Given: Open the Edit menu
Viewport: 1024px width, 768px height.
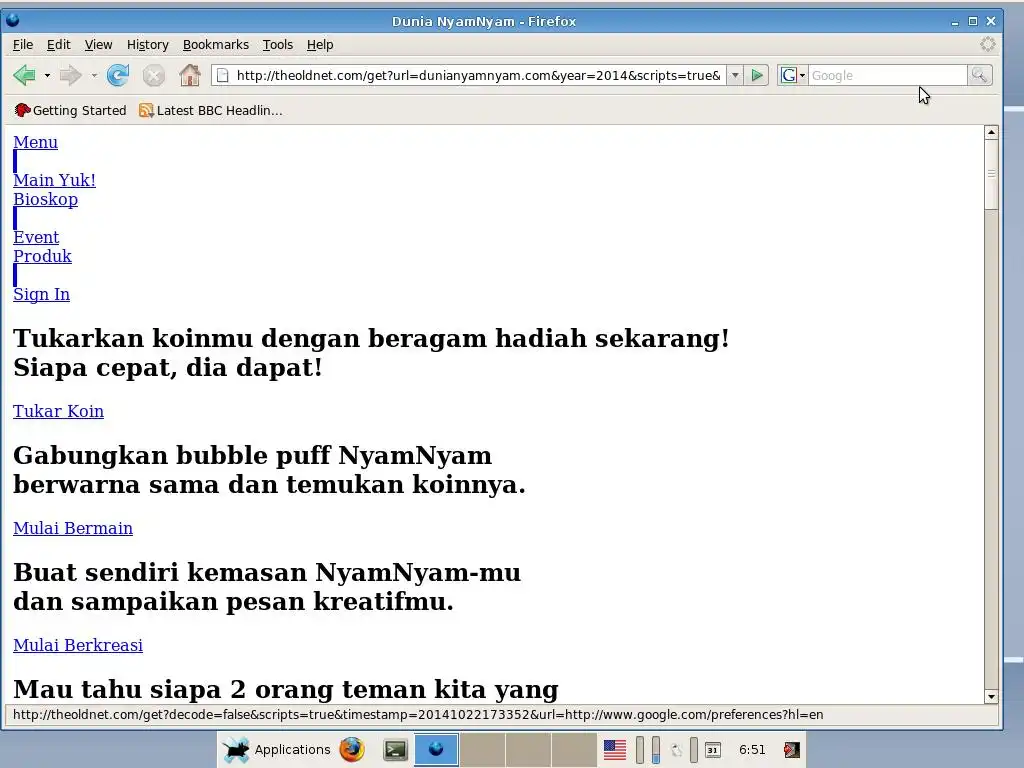Looking at the screenshot, I should (58, 44).
